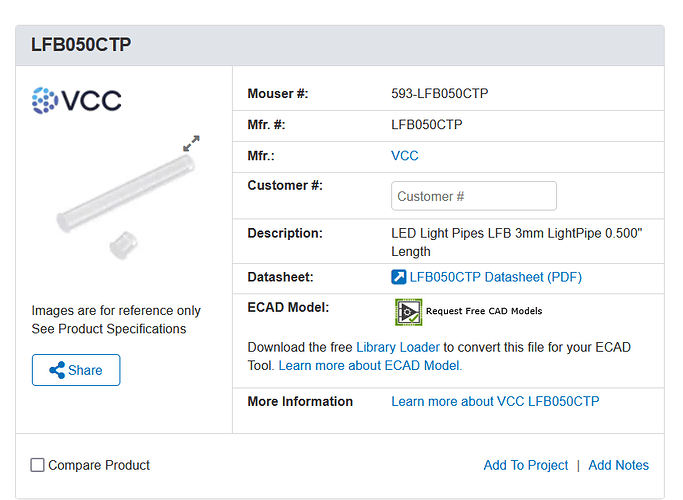Viewport: 683px width, 500px height.
Task: Click the LFB050CTP product title header
Action: click(81, 45)
